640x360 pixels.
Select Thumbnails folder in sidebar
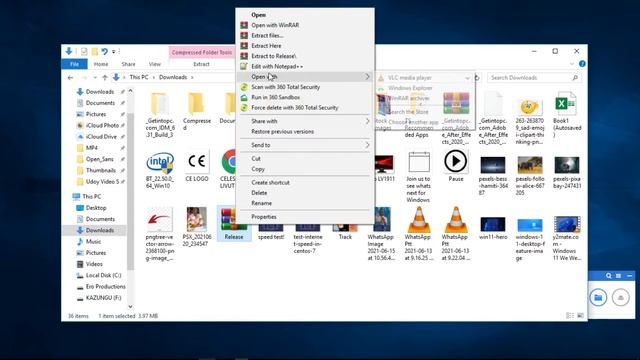pos(100,170)
